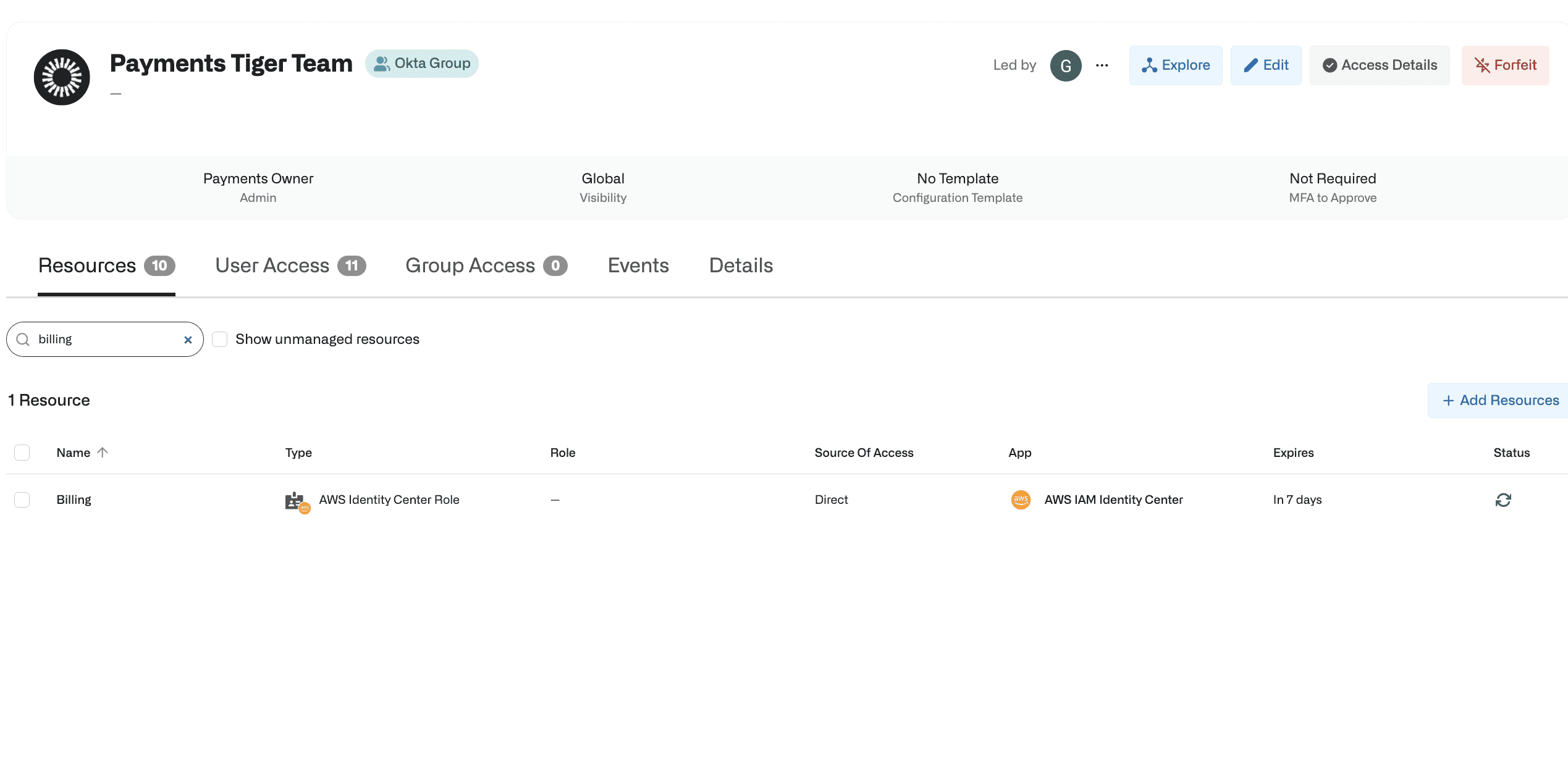
Task: Select the Billing row checkbox
Action: pos(22,500)
